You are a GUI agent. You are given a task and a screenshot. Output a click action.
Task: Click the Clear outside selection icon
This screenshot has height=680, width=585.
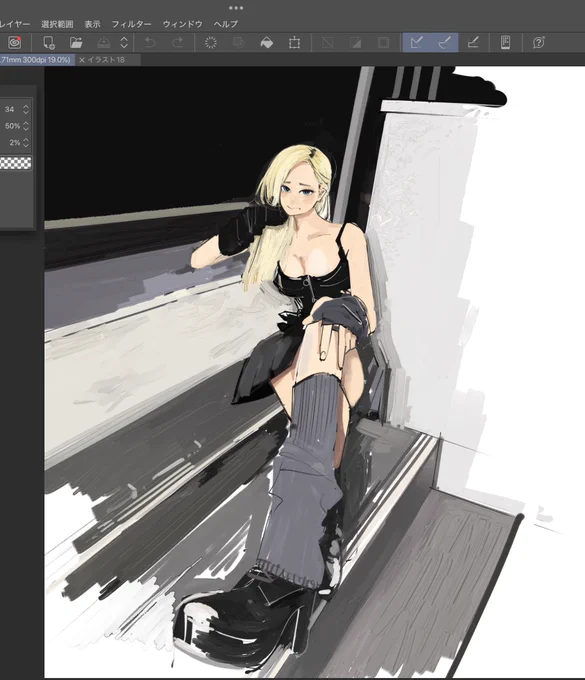(239, 42)
